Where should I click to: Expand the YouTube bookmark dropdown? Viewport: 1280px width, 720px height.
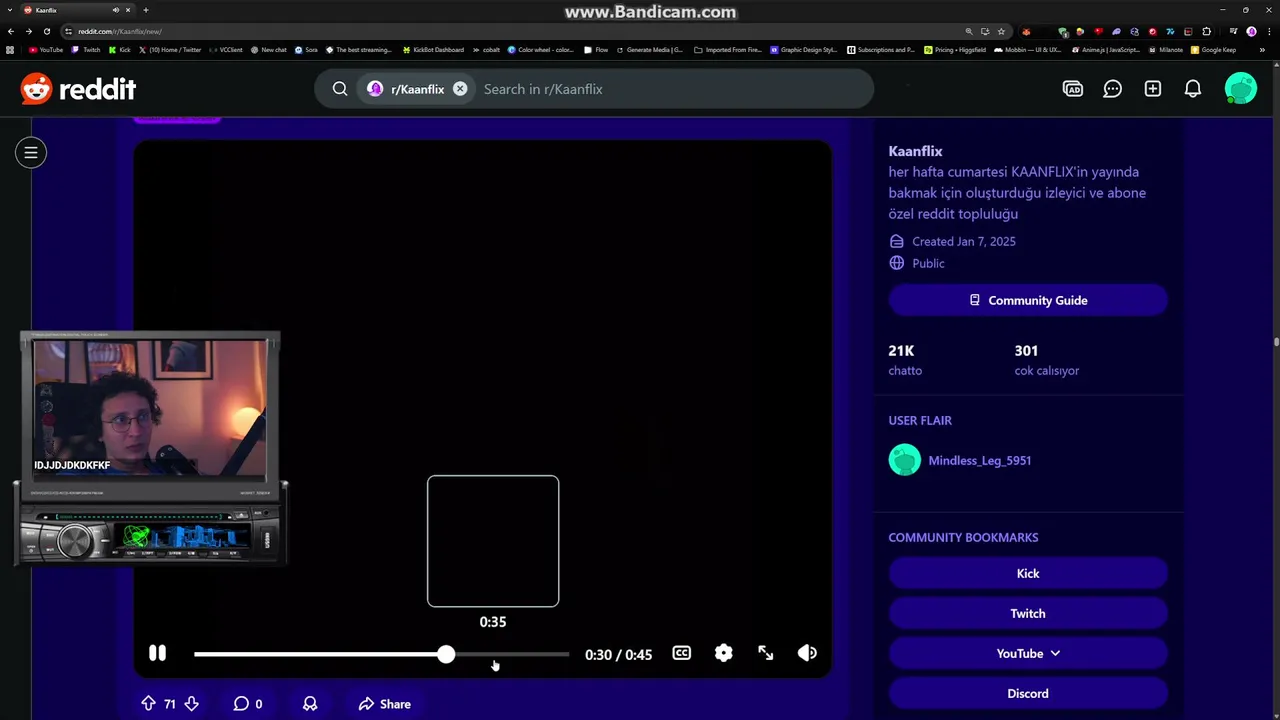pyautogui.click(x=1028, y=653)
